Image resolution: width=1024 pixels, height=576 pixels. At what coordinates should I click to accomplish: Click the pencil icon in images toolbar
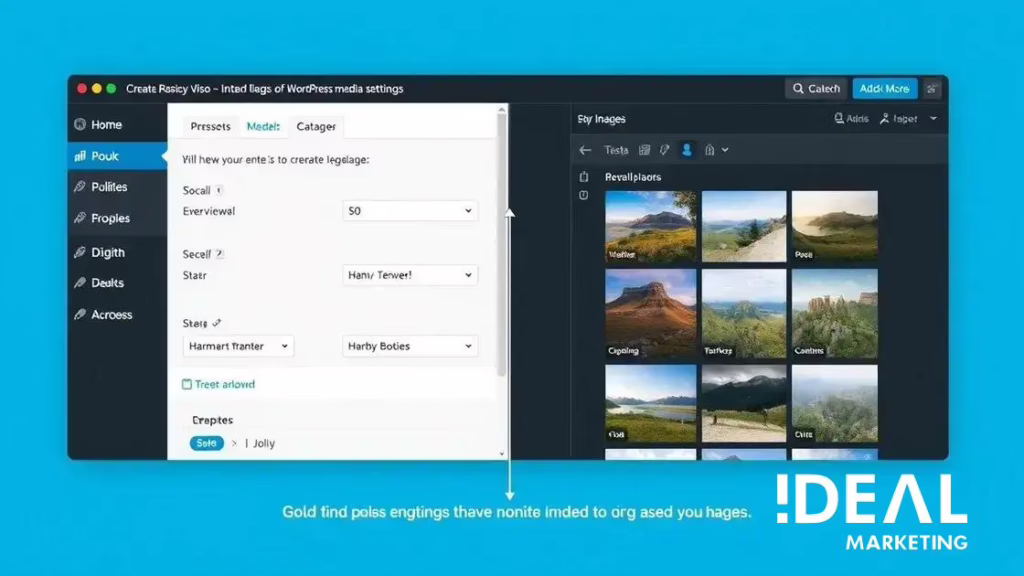click(x=665, y=150)
